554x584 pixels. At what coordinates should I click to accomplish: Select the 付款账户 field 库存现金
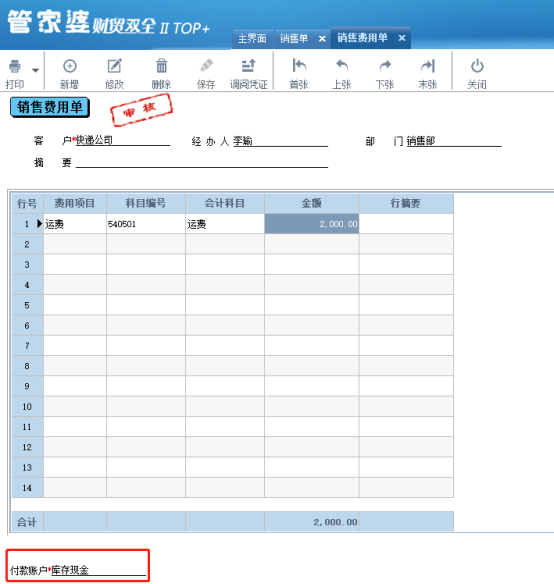point(98,569)
